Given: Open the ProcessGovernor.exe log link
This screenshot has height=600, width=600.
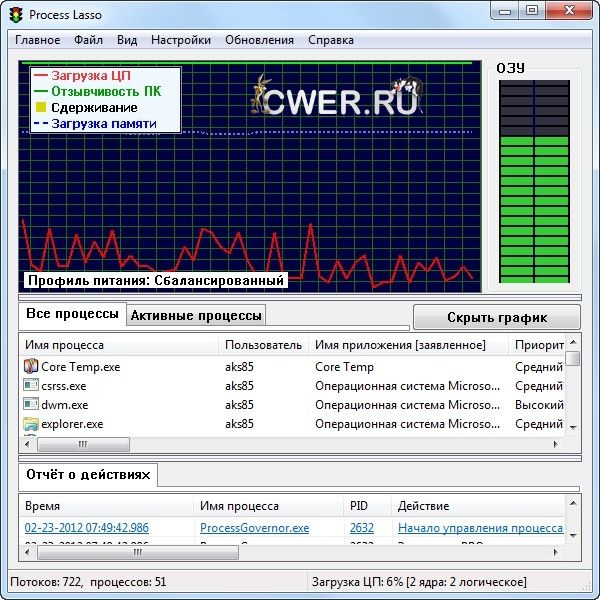Looking at the screenshot, I should 254,528.
